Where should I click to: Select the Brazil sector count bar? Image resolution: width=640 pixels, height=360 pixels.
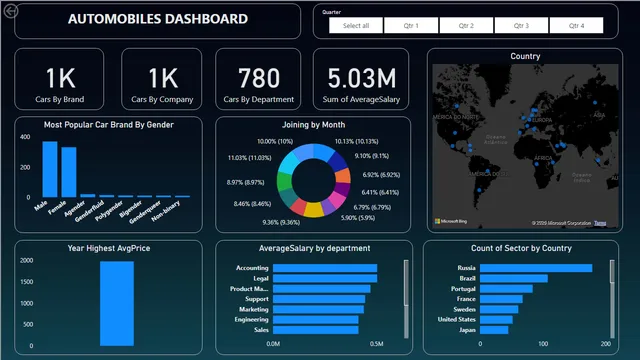point(514,278)
